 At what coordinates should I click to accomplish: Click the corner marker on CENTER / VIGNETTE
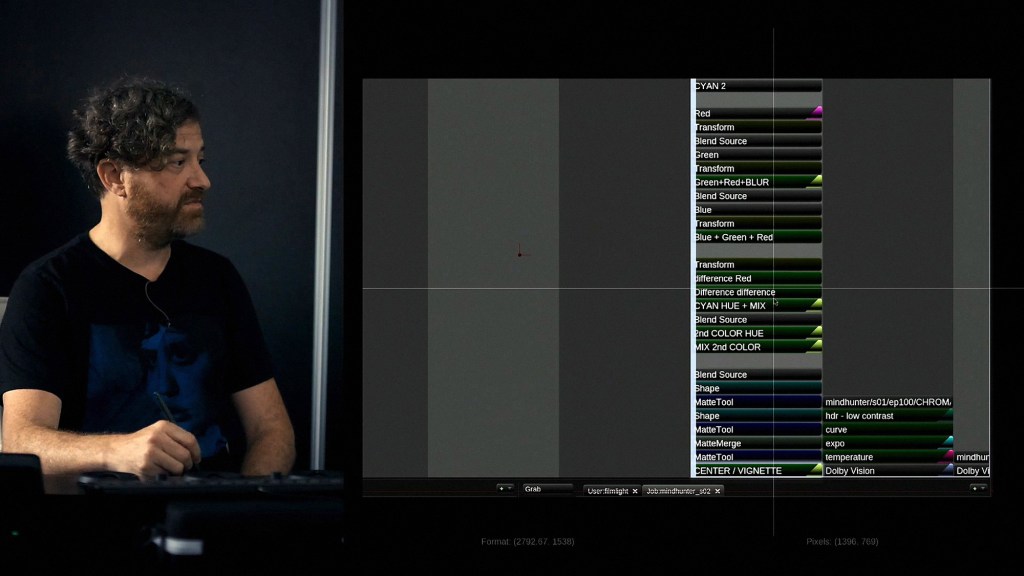click(816, 468)
